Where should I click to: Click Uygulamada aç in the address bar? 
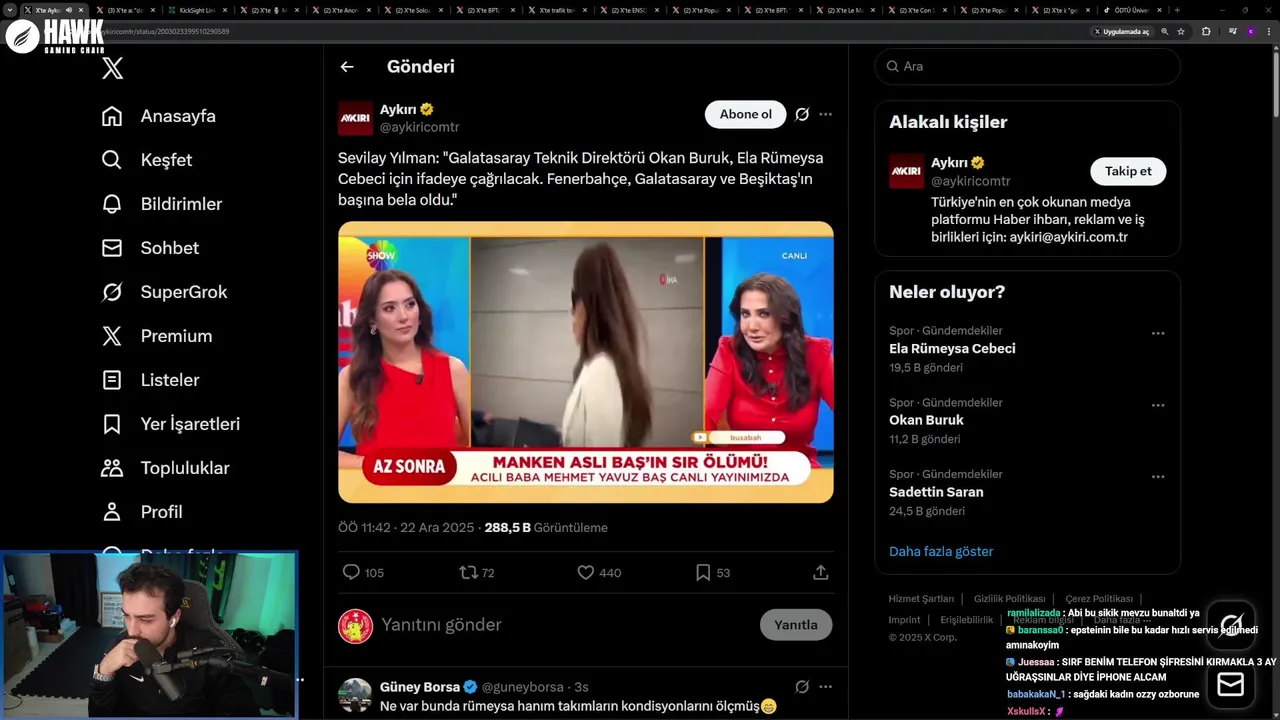click(1121, 32)
